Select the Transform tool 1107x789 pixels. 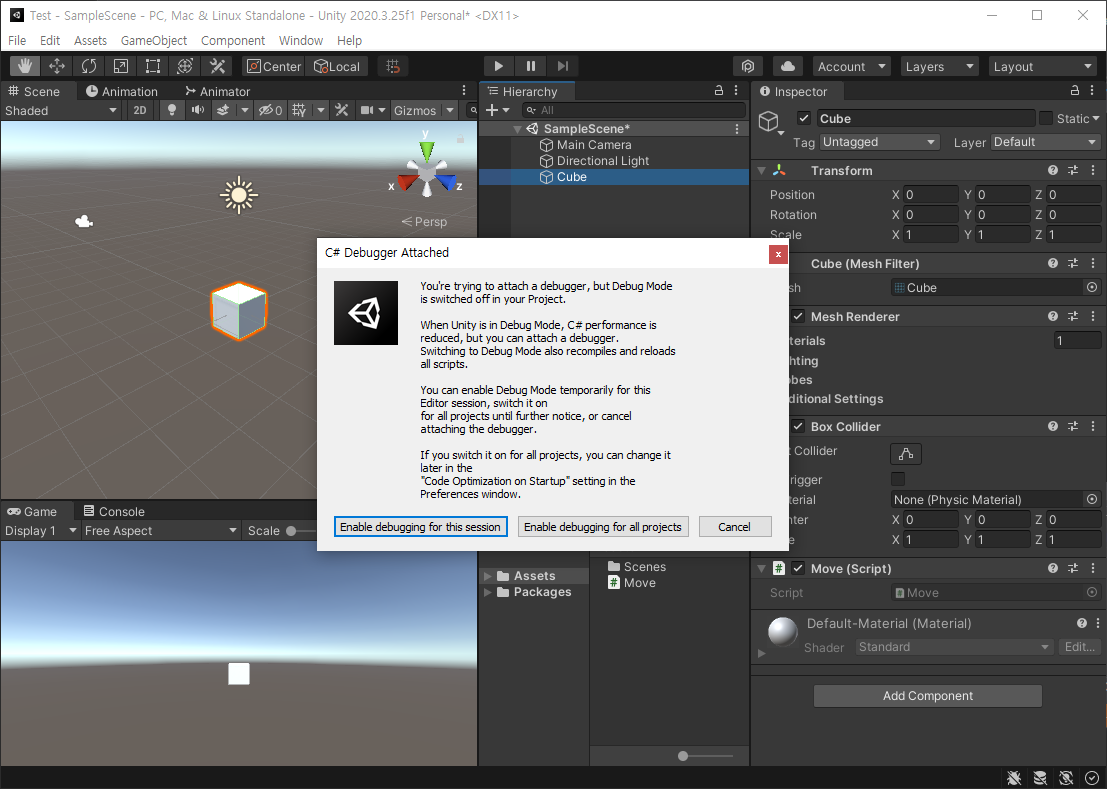pyautogui.click(x=185, y=66)
